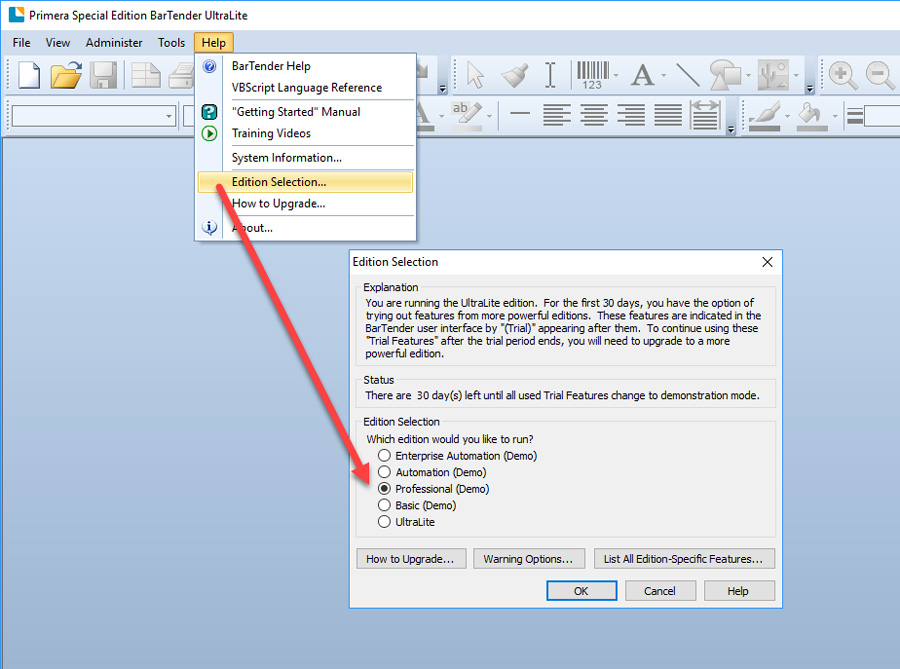Screen dimensions: 900x669
Task: Align text center
Action: point(593,115)
